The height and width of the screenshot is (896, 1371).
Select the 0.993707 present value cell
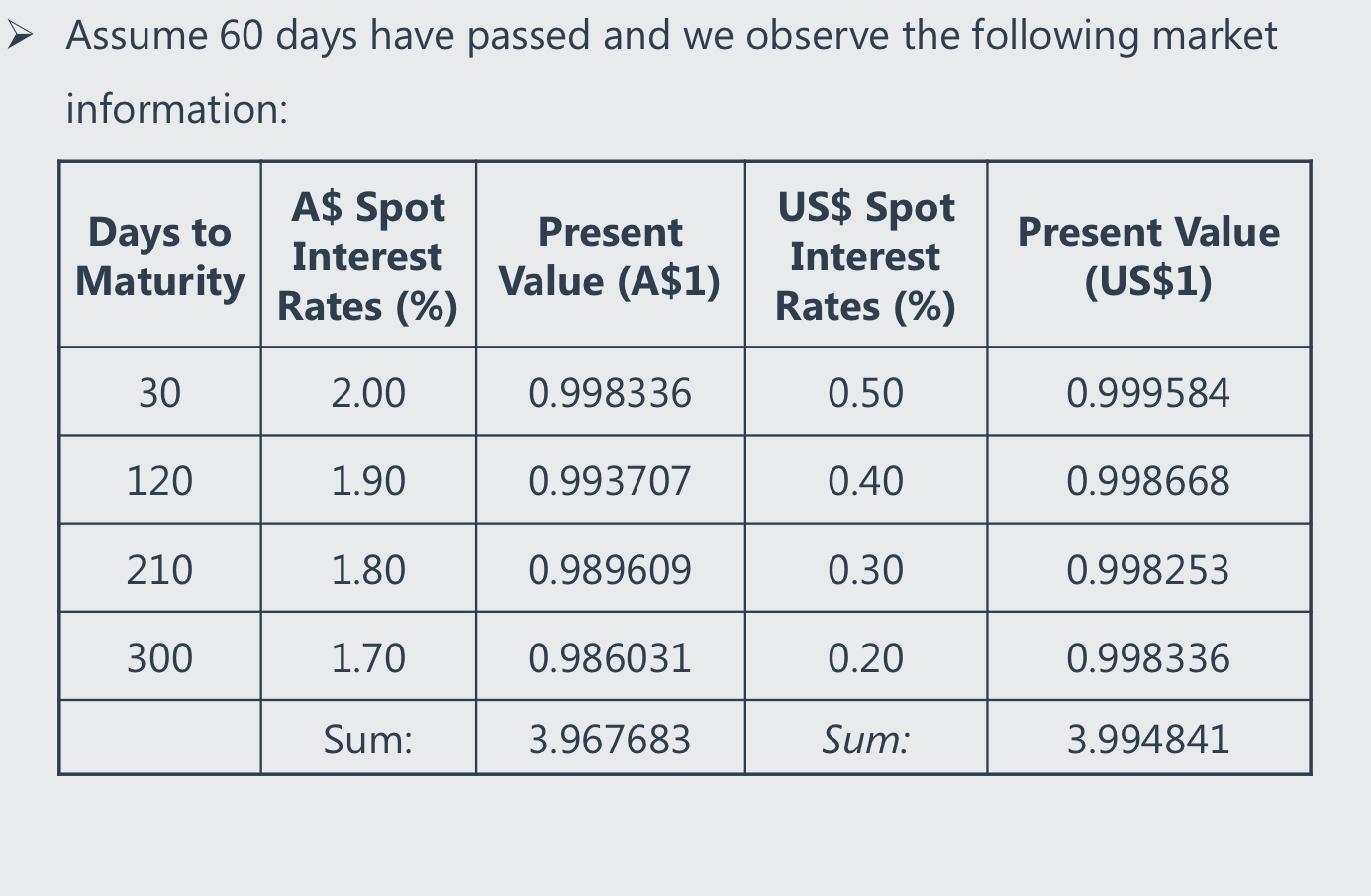610,481
